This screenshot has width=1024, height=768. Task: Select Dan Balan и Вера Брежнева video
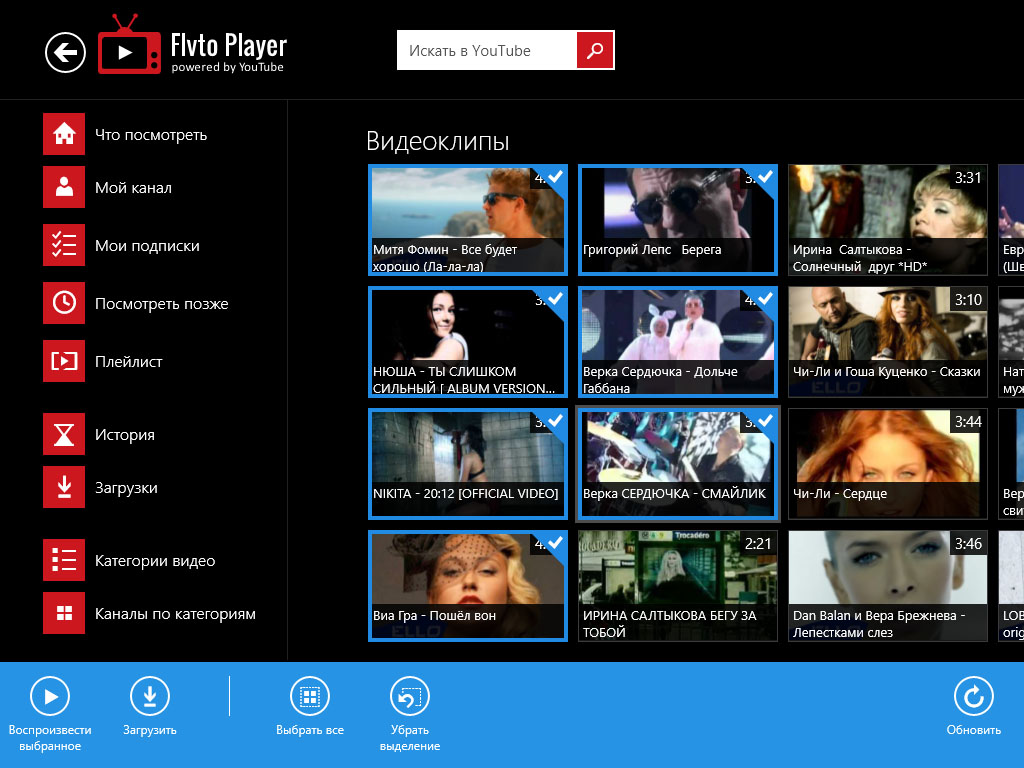tap(888, 586)
